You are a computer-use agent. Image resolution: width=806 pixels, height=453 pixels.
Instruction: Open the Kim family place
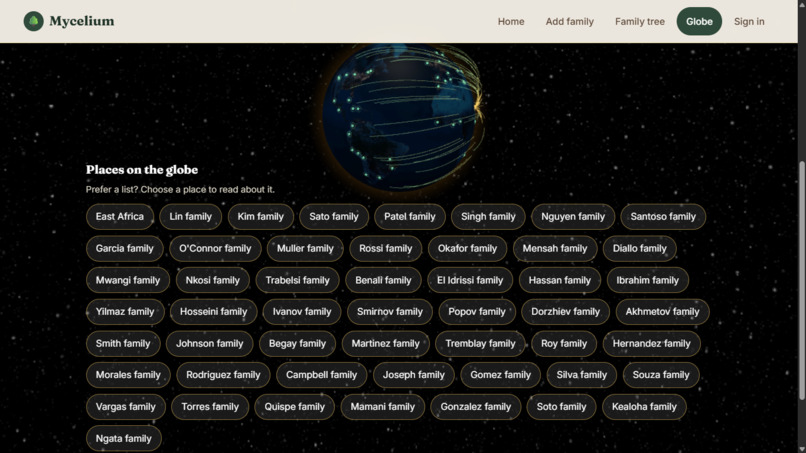(260, 216)
